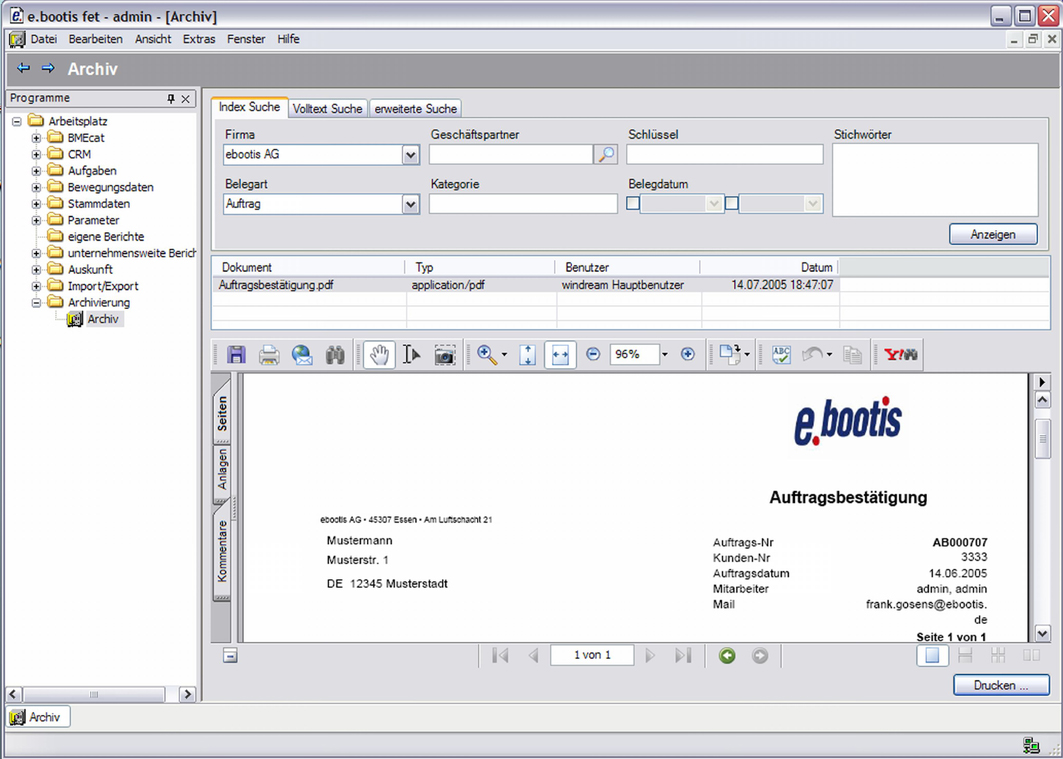Take a snapshot with the camera tool
The height and width of the screenshot is (759, 1063).
point(444,354)
